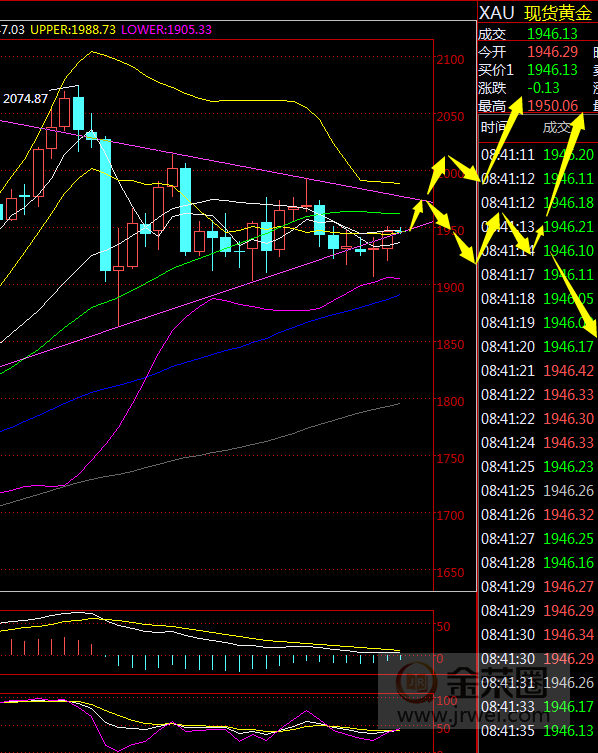
Task: Select the XAU symbol code
Action: [497, 12]
